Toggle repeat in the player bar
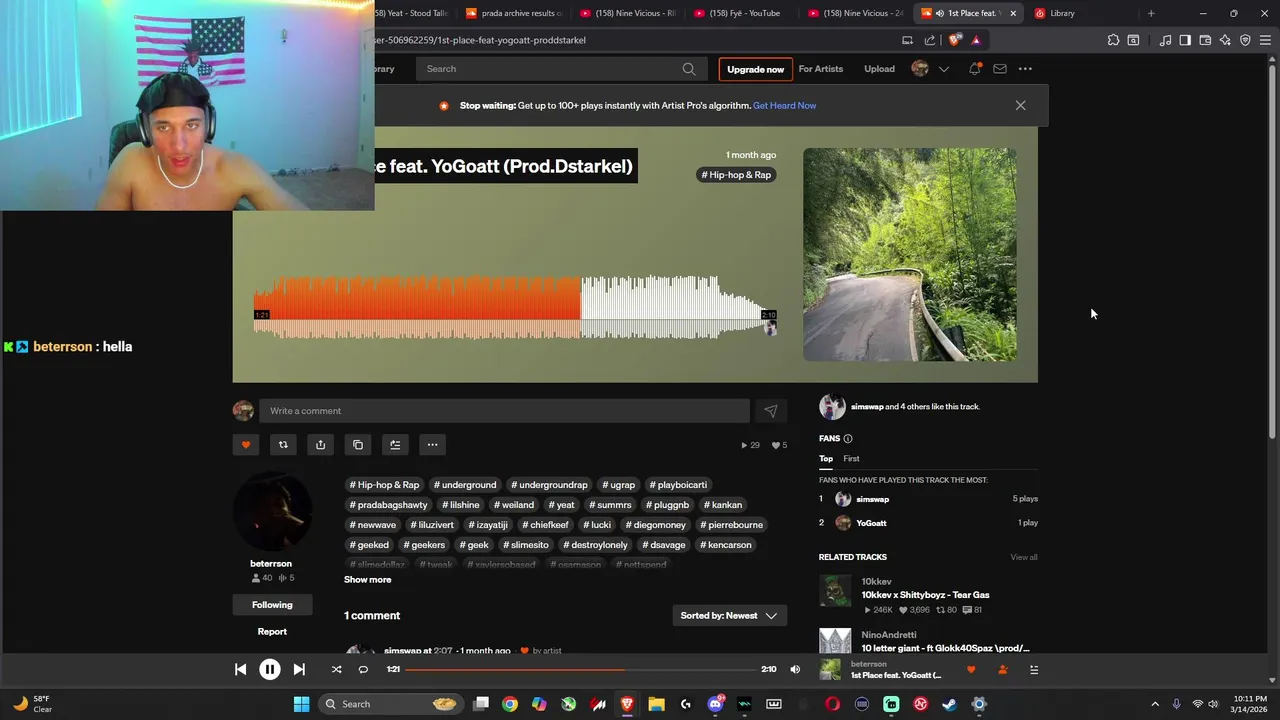This screenshot has height=720, width=1280. click(363, 669)
